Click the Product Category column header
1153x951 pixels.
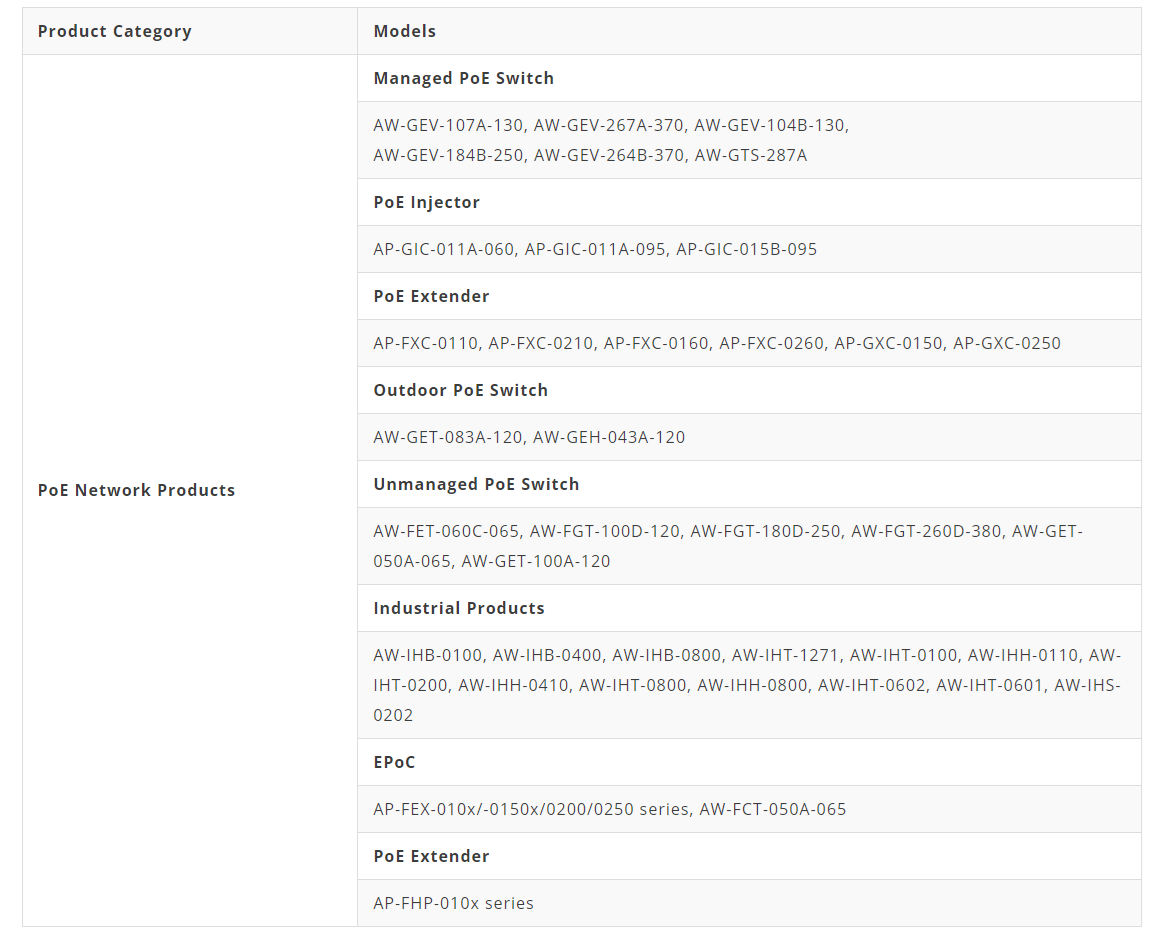[114, 31]
